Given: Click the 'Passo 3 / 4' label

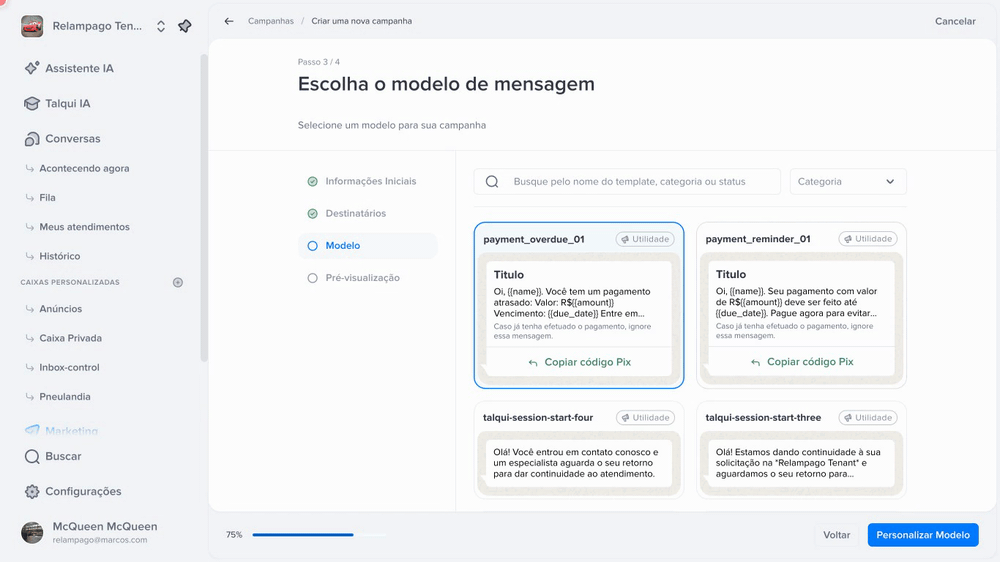Looking at the screenshot, I should point(318,62).
